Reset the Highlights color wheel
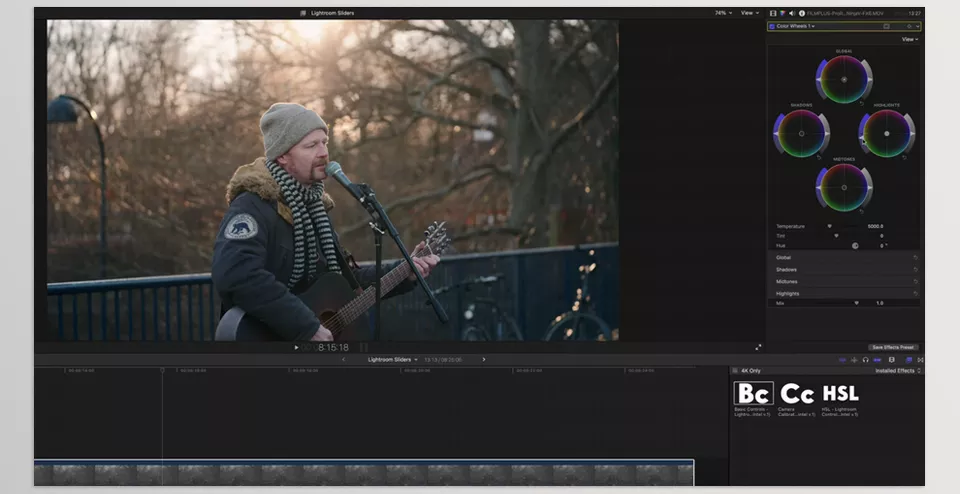 tap(904, 157)
